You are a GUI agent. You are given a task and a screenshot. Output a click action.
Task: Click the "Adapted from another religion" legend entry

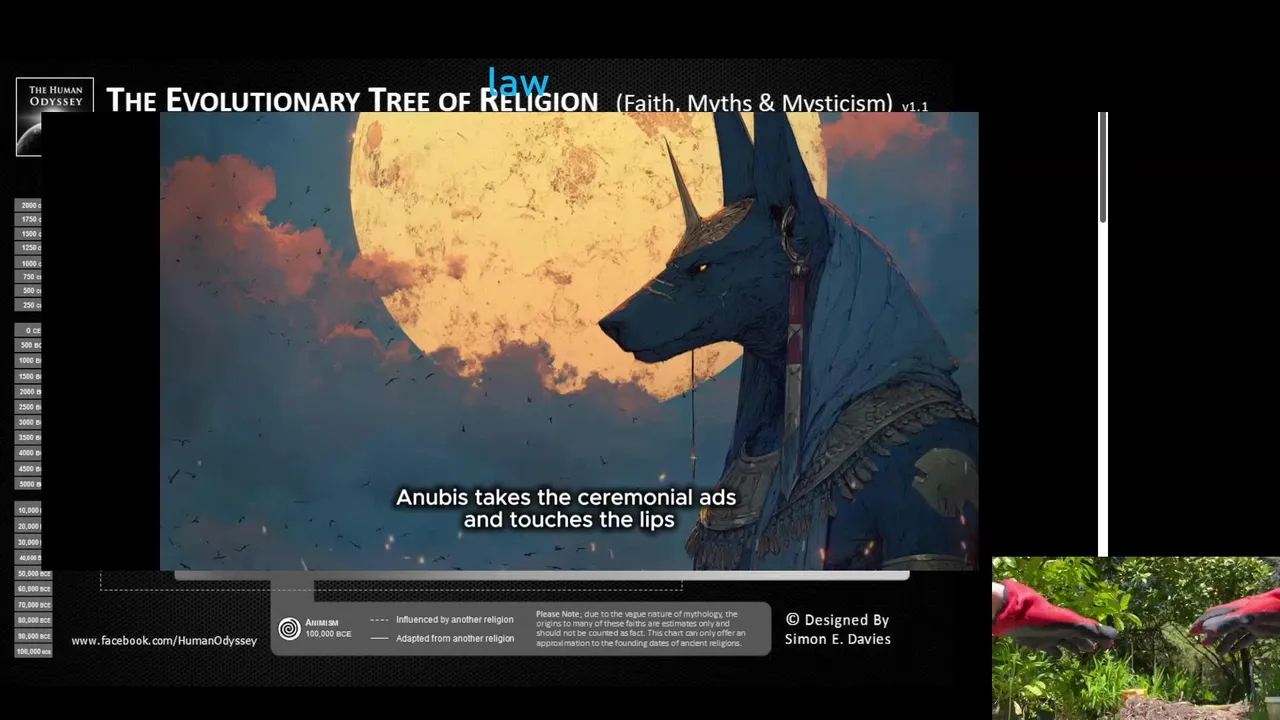point(442,638)
